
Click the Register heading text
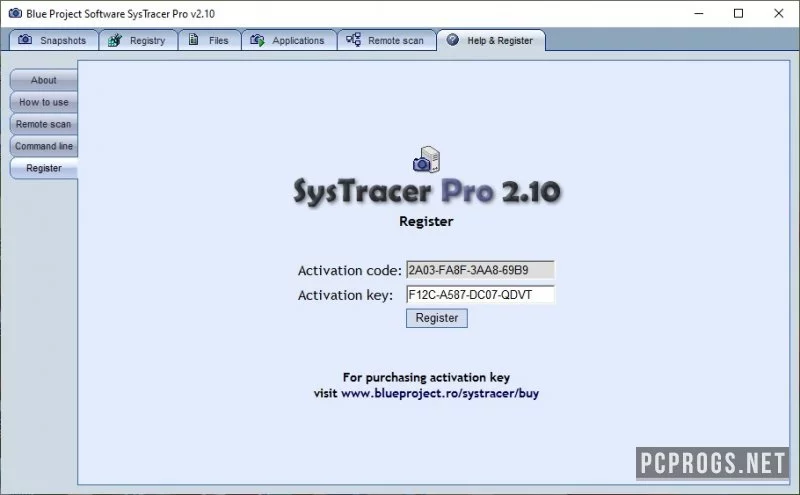426,221
